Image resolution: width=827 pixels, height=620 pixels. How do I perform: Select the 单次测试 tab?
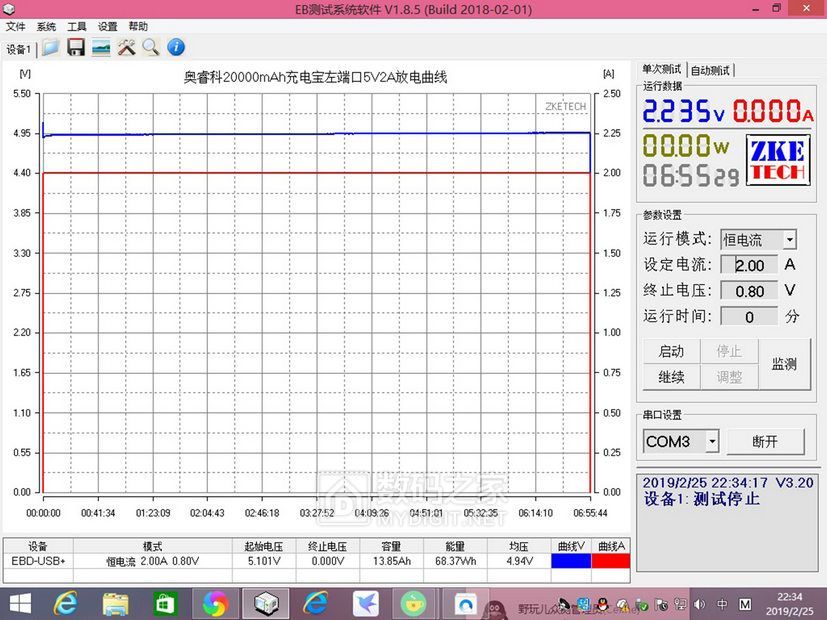coord(661,69)
